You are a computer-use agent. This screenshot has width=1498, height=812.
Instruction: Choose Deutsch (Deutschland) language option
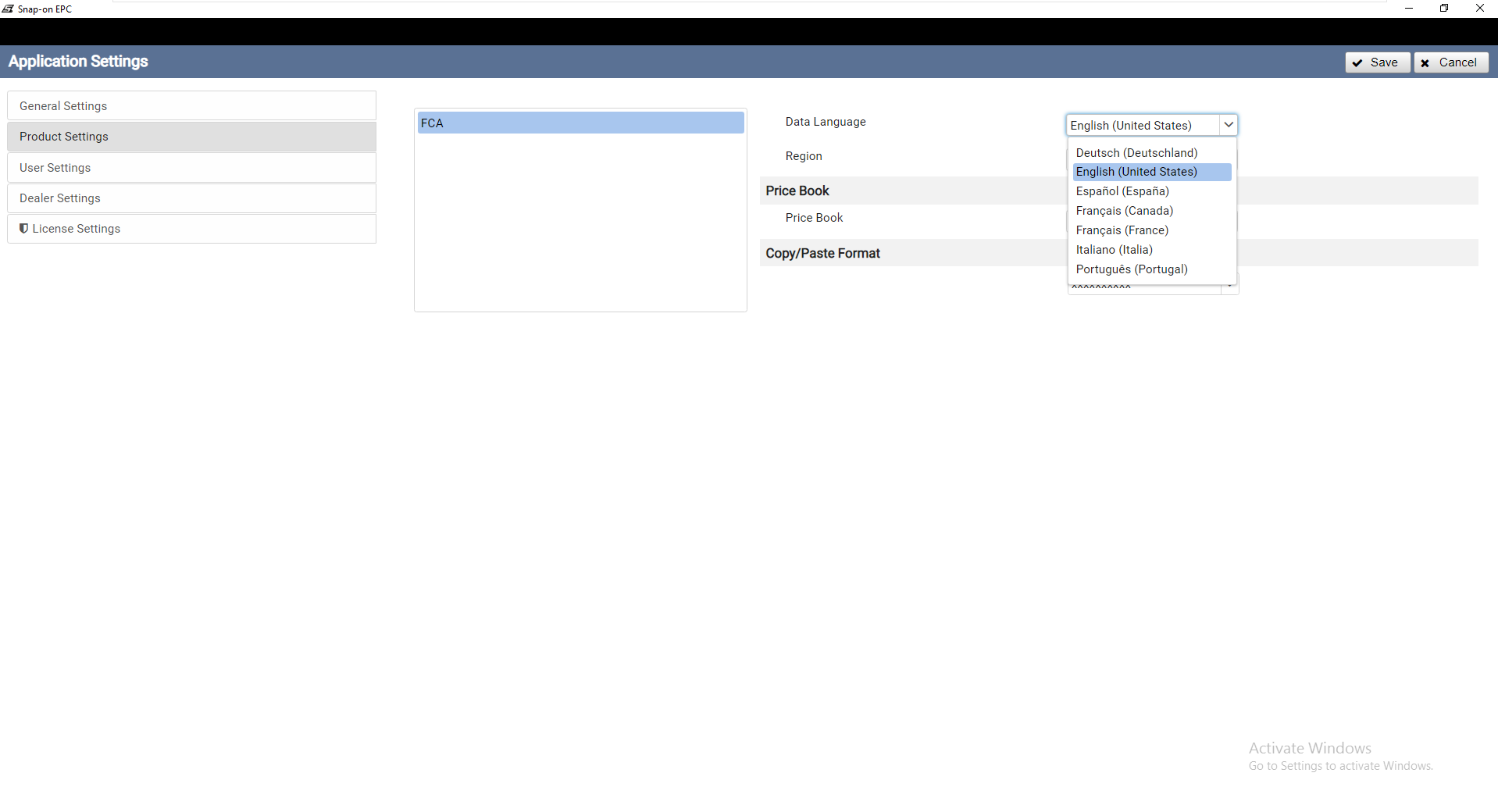point(1152,152)
